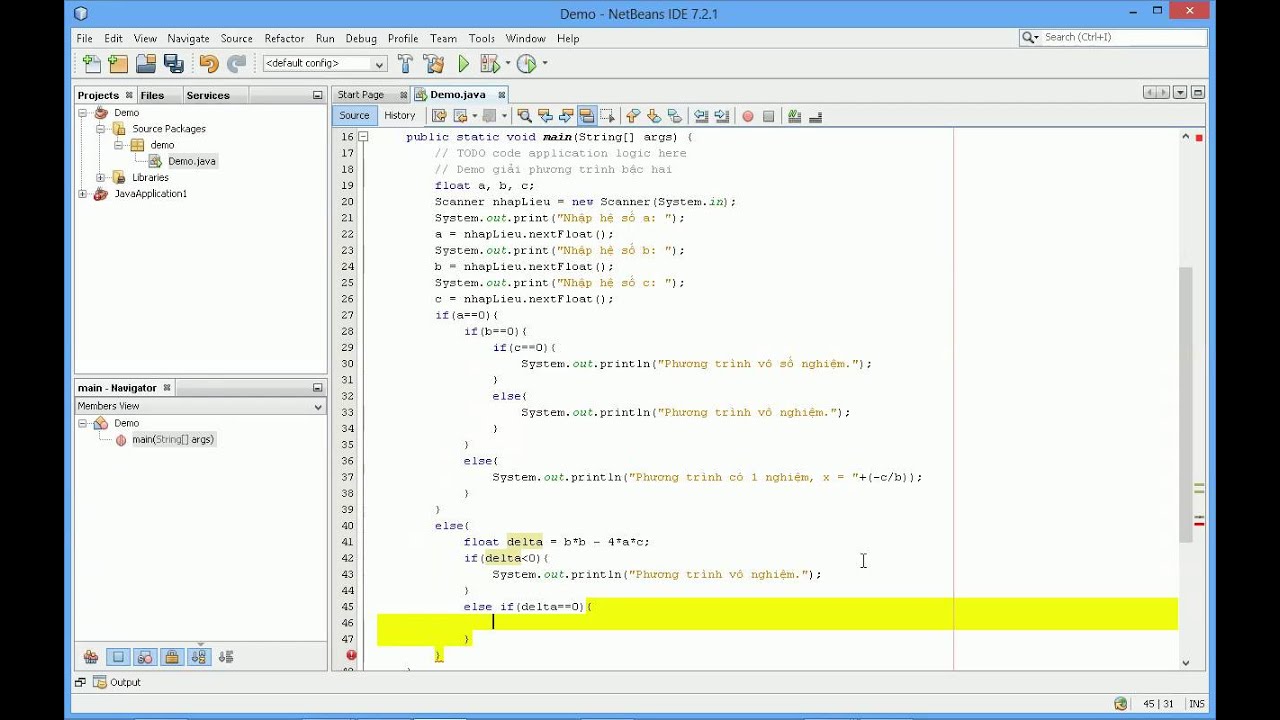This screenshot has height=720, width=1280.
Task: Open the Refactor menu
Action: pyautogui.click(x=284, y=38)
